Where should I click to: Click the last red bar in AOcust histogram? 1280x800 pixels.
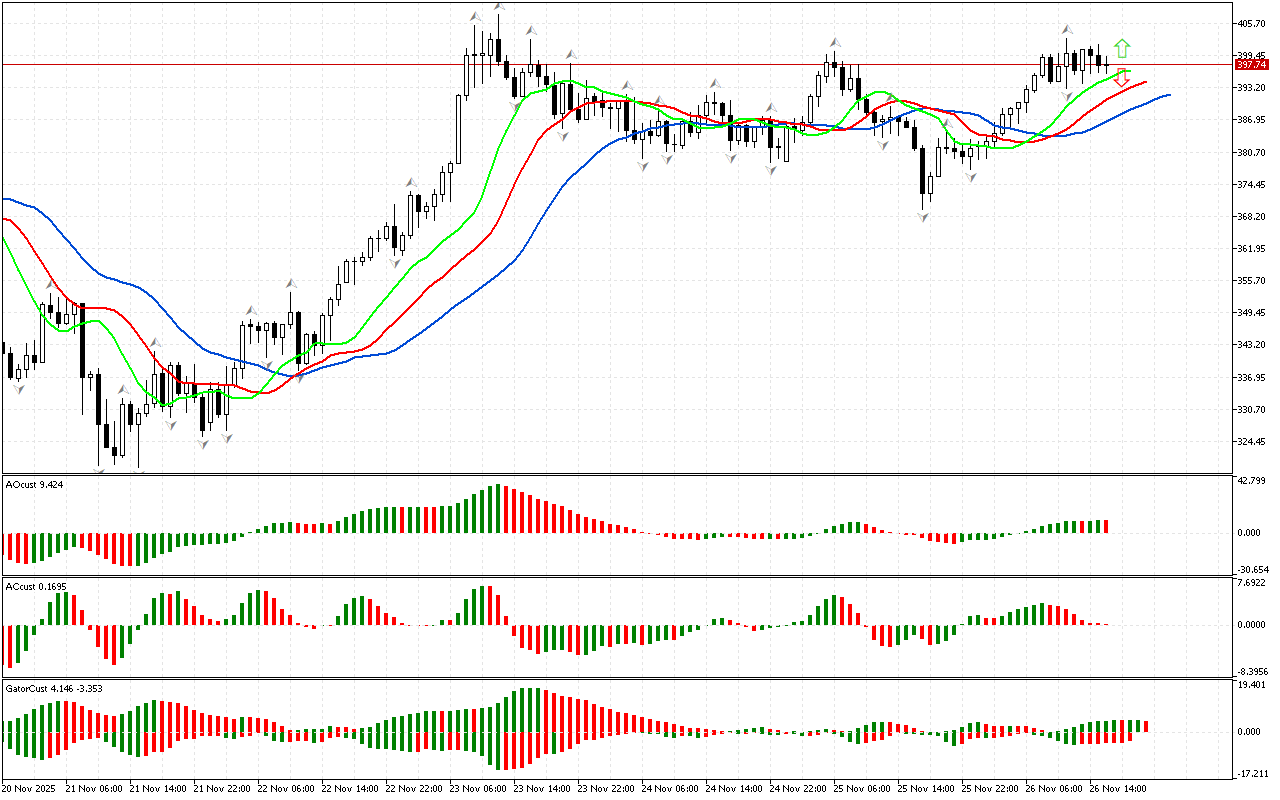point(1107,526)
